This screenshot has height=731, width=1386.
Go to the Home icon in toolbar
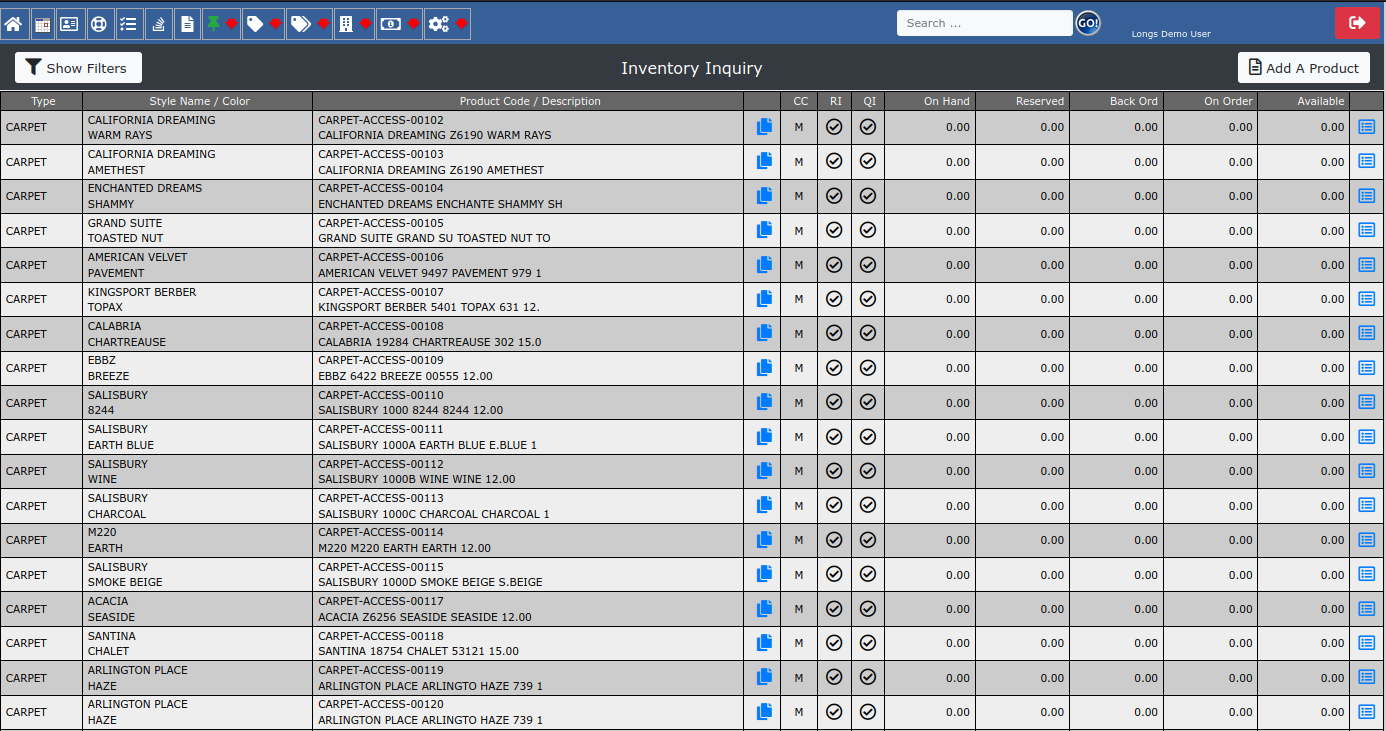(x=14, y=24)
